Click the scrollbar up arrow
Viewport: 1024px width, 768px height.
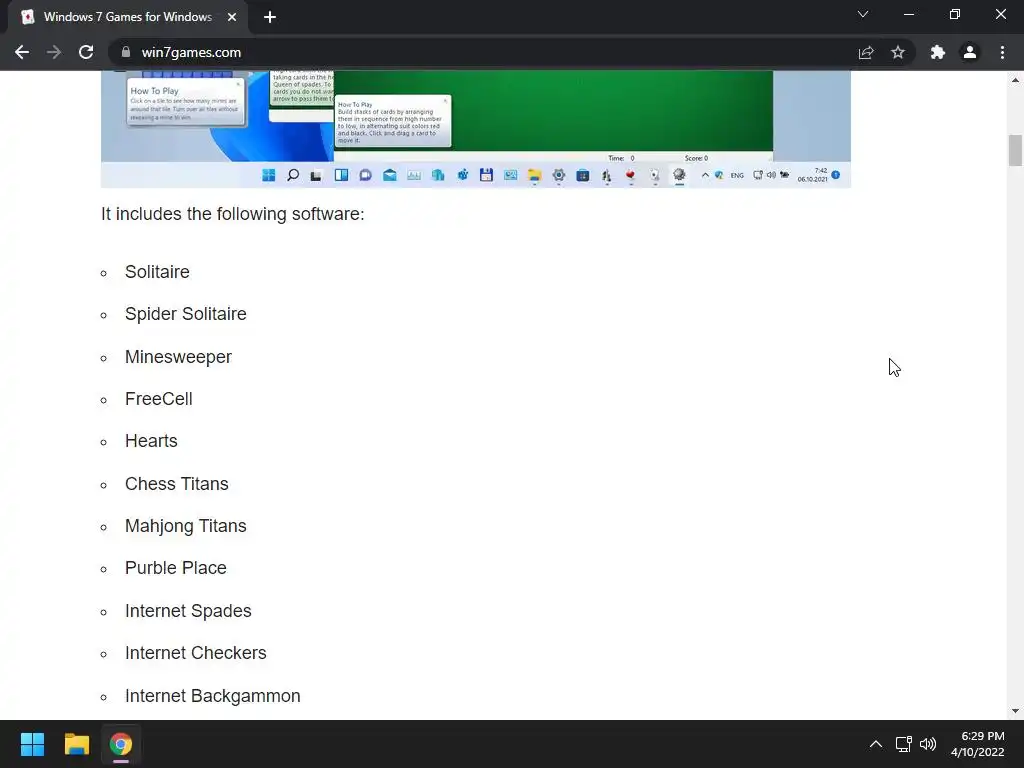tap(1015, 80)
